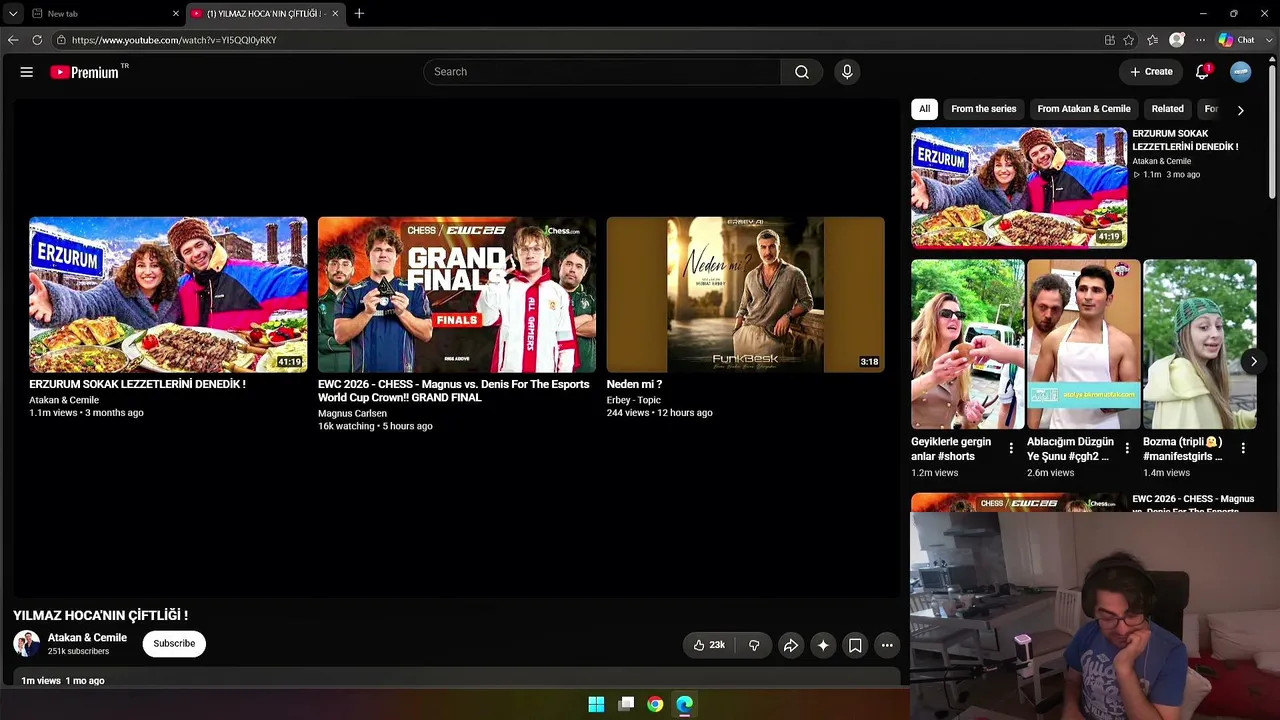Click the browser address bar URL
The height and width of the screenshot is (720, 1280).
174,40
